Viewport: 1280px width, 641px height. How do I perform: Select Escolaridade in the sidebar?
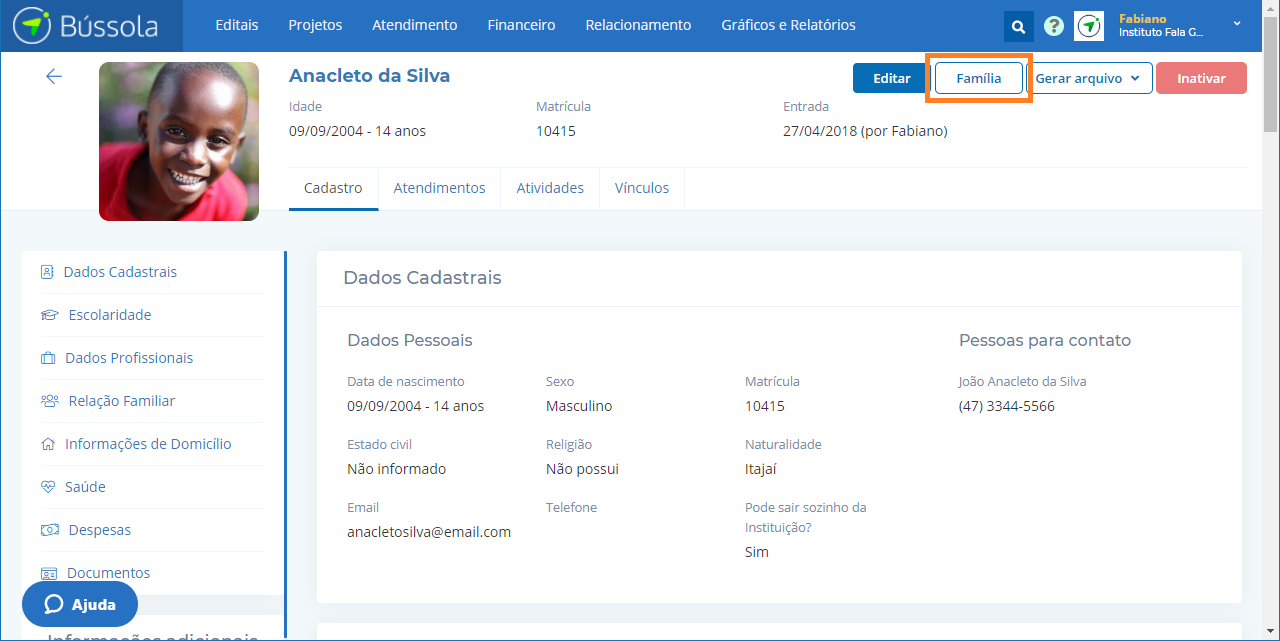110,315
